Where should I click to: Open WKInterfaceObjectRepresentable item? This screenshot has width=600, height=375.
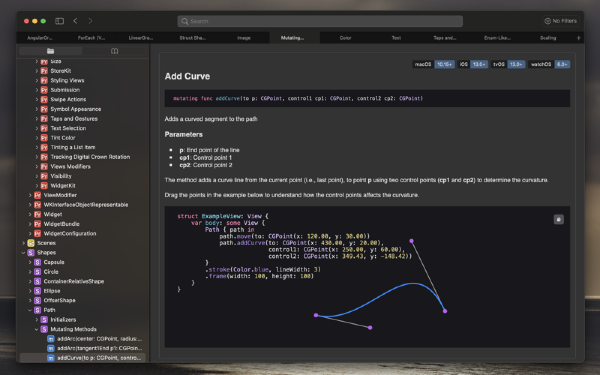pos(86,205)
